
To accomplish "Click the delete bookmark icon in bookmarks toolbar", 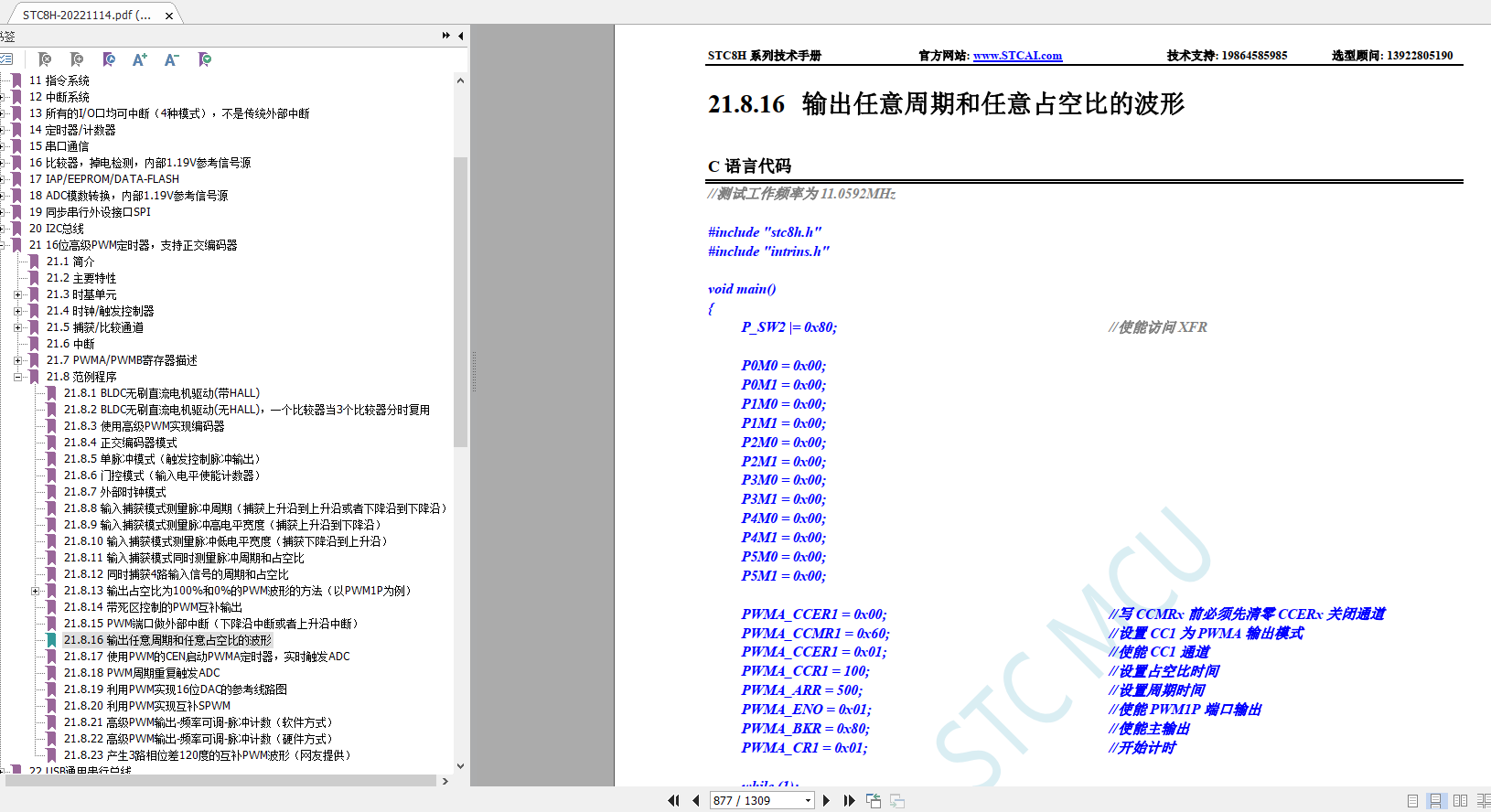I will pos(44,59).
